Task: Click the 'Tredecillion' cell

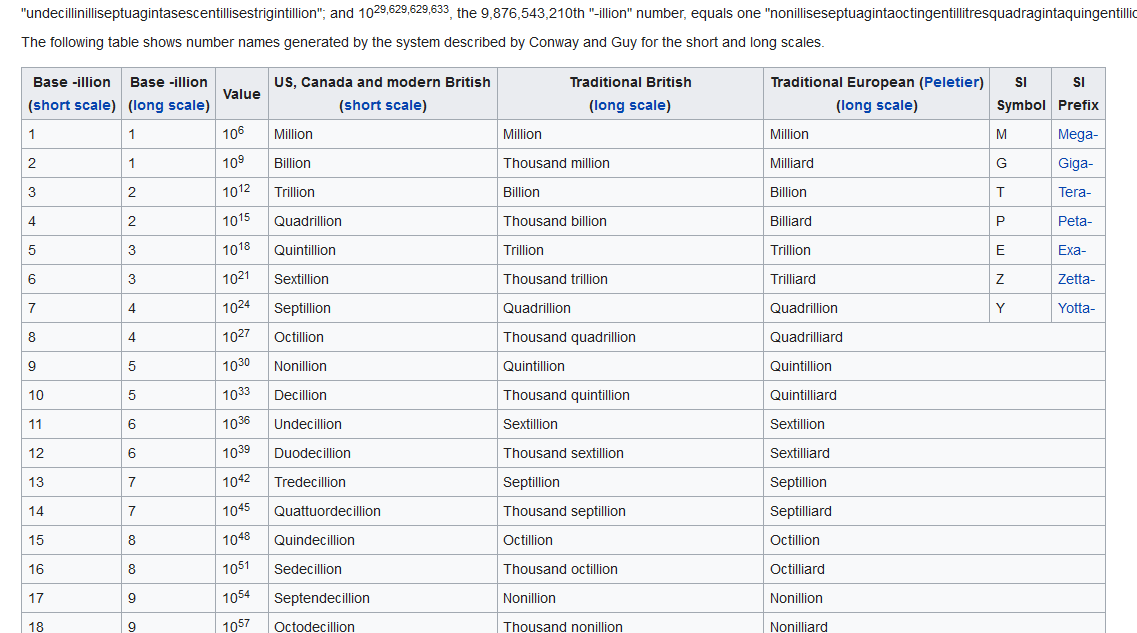Action: pos(383,482)
